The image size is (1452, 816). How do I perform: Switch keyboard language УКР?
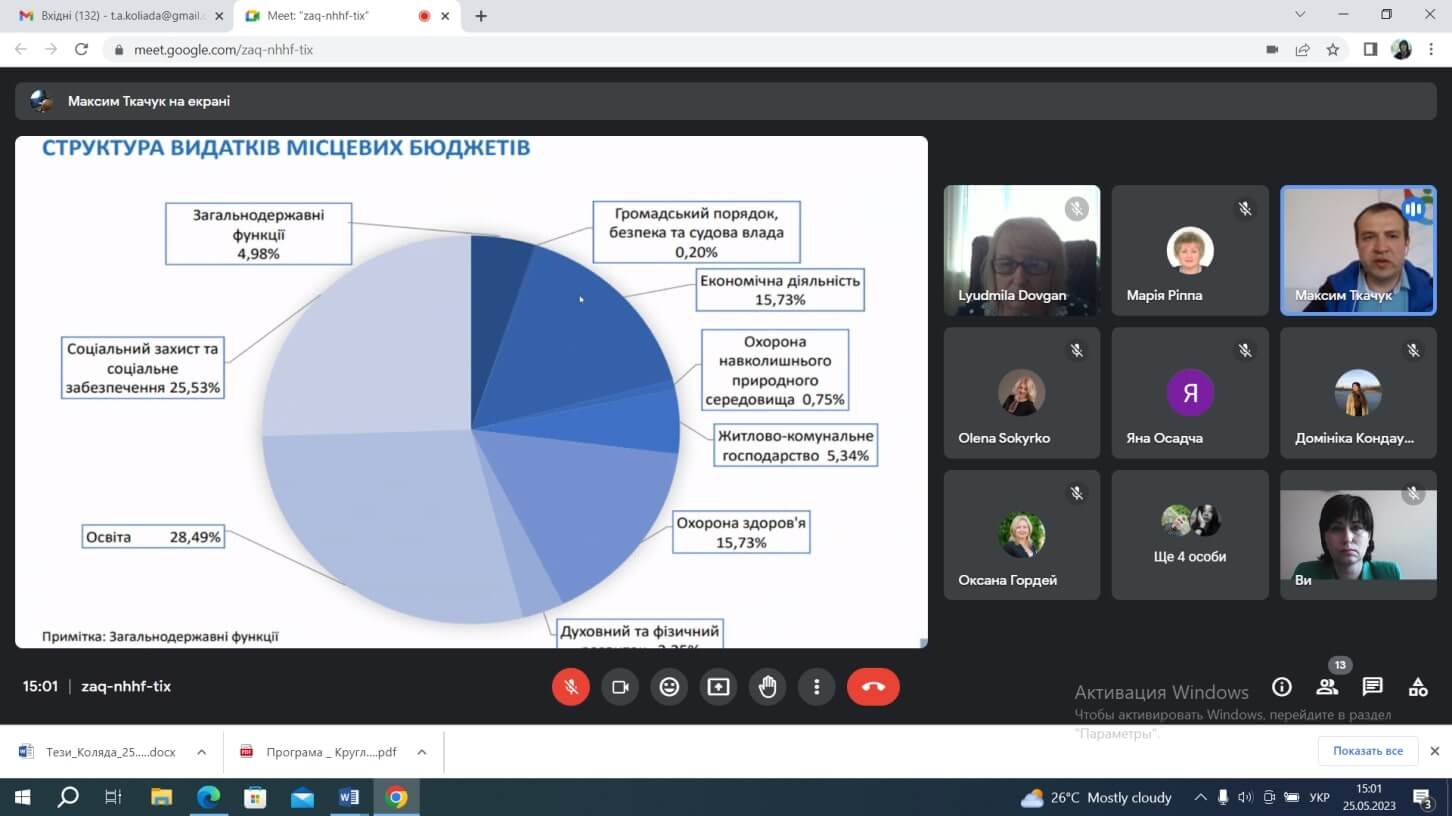(x=1319, y=797)
